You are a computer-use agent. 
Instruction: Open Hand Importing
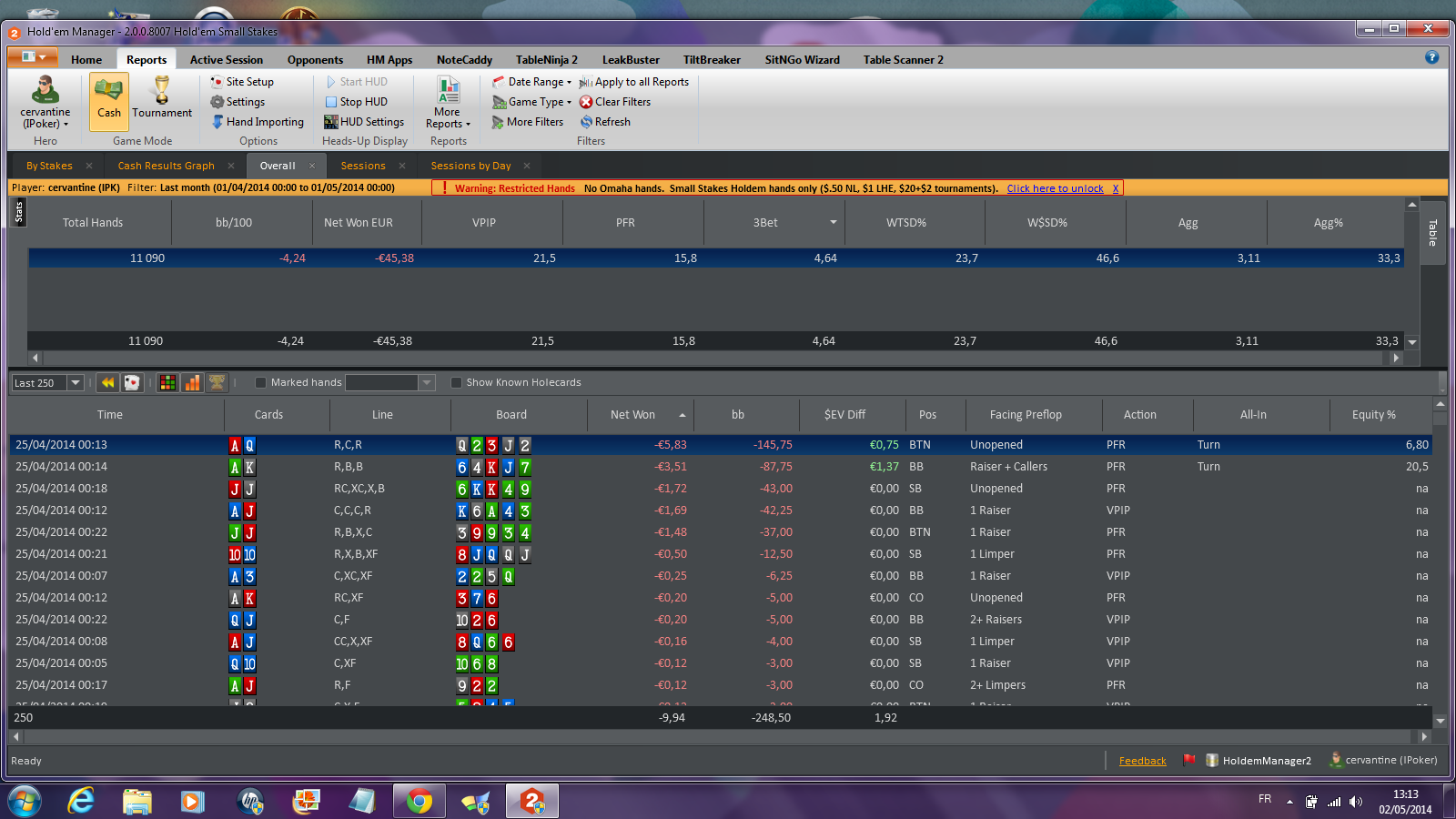click(x=258, y=122)
